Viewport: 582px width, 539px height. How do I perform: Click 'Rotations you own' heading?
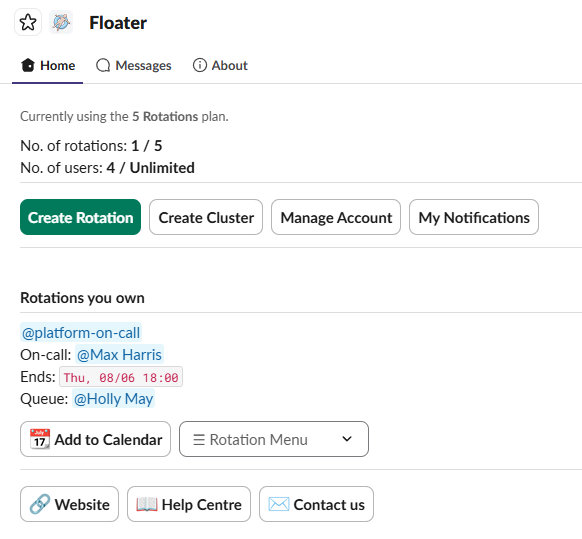coord(82,298)
